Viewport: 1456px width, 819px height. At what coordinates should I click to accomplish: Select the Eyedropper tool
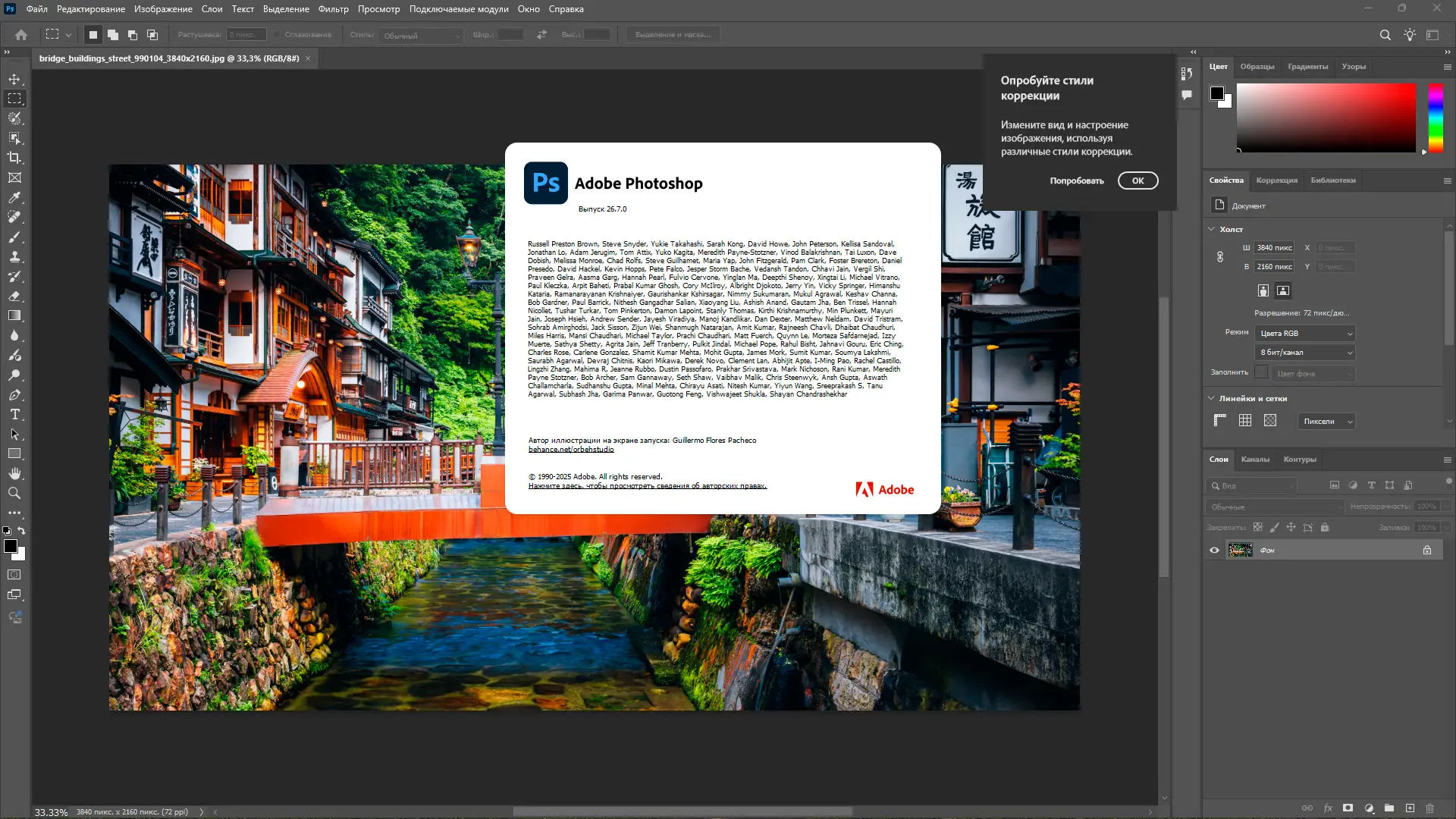click(14, 197)
